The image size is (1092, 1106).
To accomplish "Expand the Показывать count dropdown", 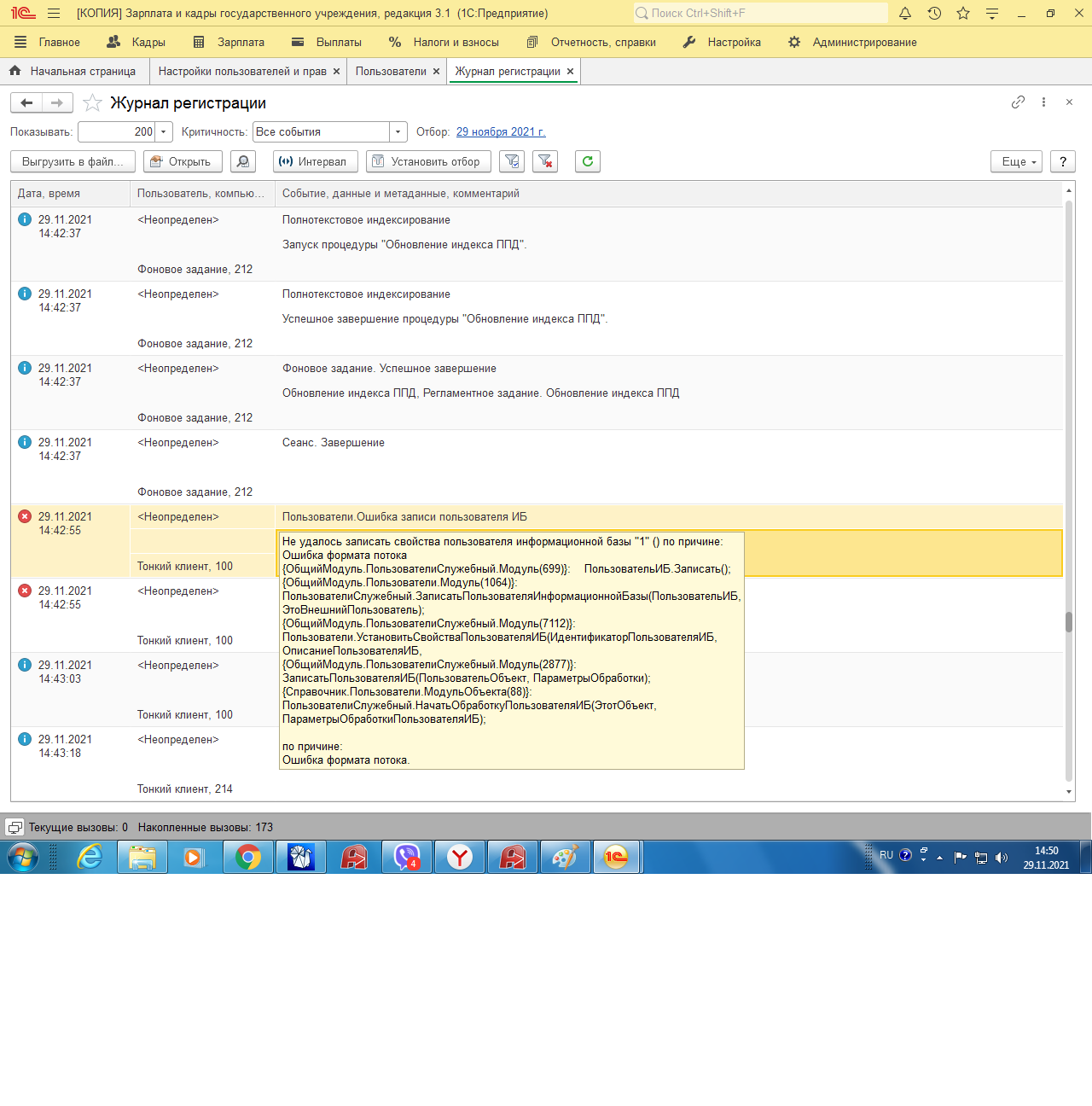I will (165, 131).
